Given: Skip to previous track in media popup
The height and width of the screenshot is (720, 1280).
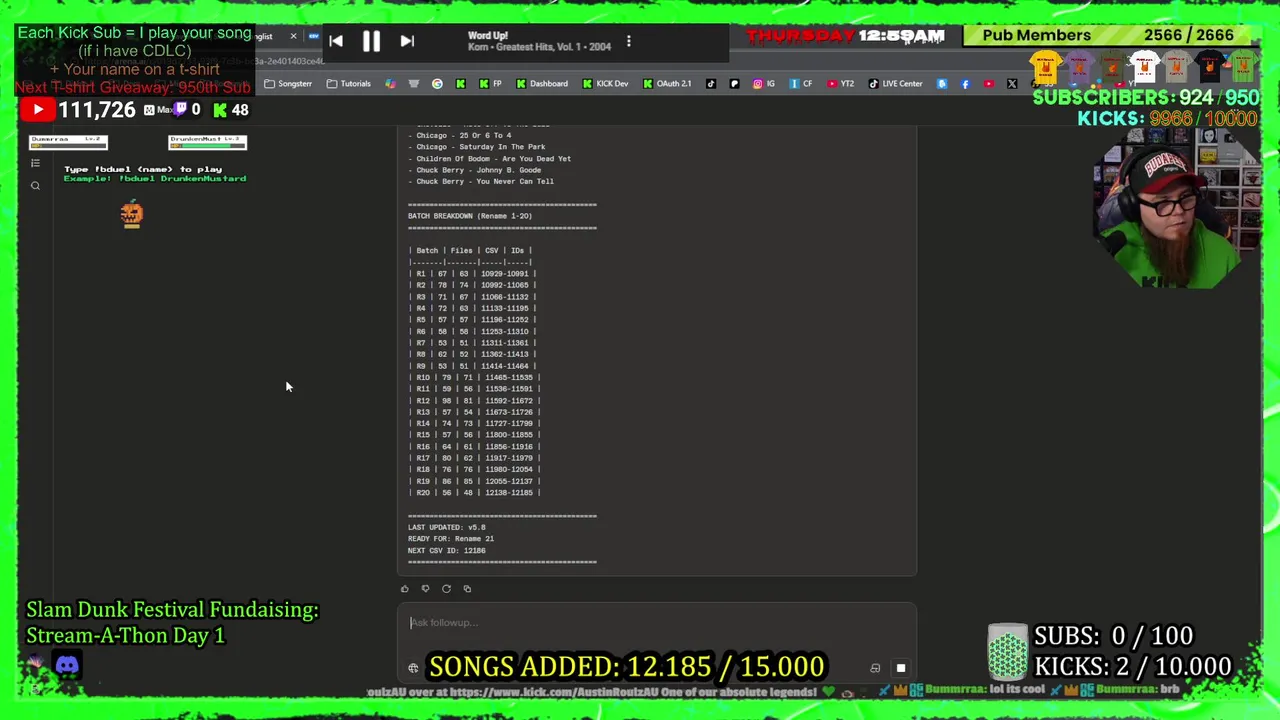Looking at the screenshot, I should pos(336,41).
